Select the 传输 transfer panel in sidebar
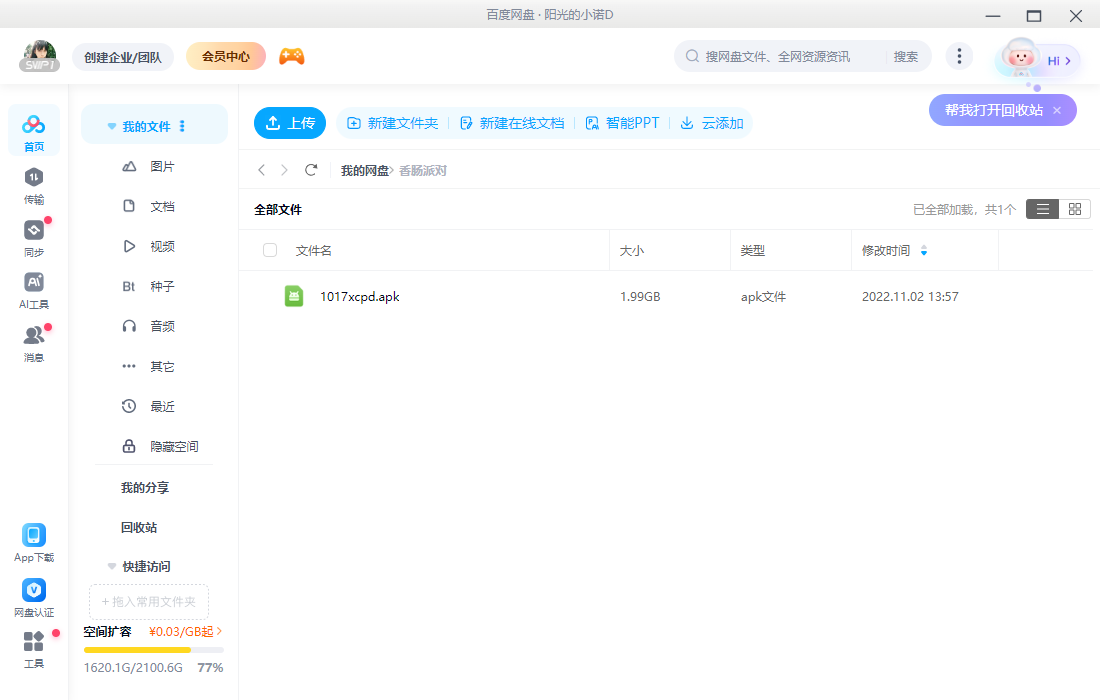 33,188
